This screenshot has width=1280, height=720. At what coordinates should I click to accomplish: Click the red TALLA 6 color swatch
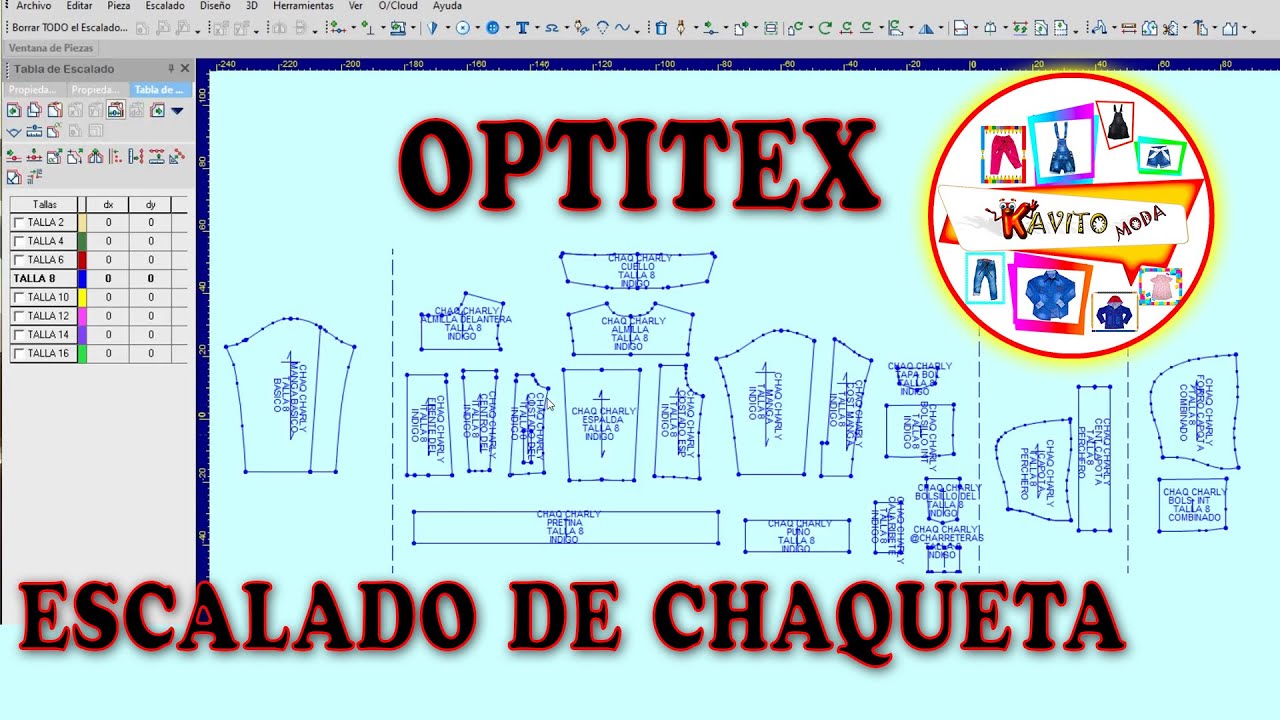coord(82,260)
